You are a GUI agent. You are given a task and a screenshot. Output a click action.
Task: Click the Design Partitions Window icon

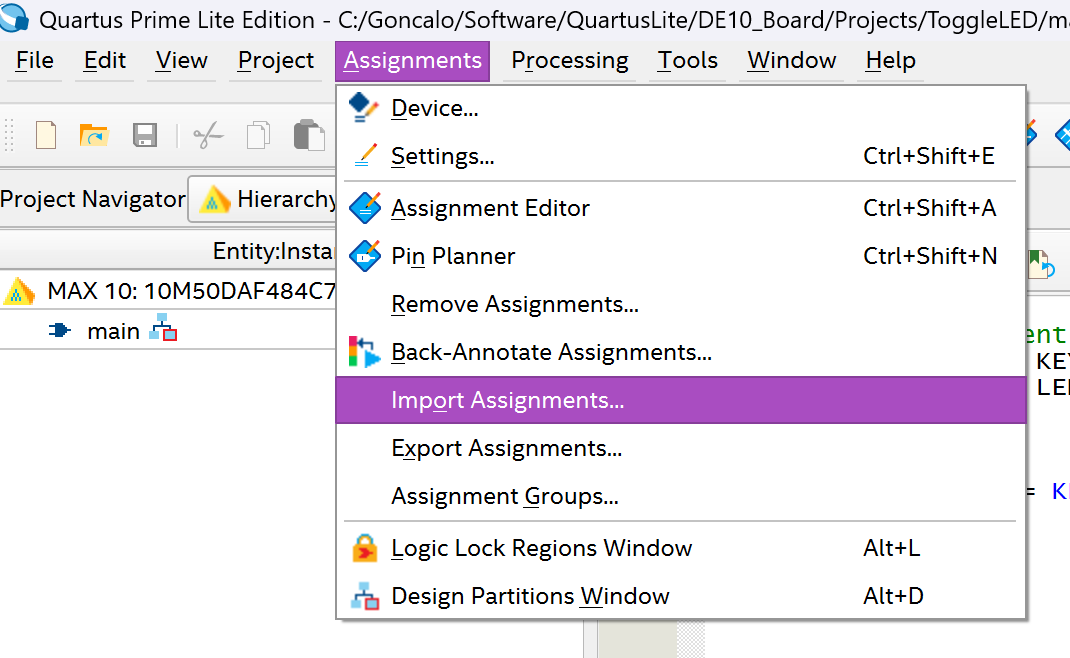click(364, 596)
